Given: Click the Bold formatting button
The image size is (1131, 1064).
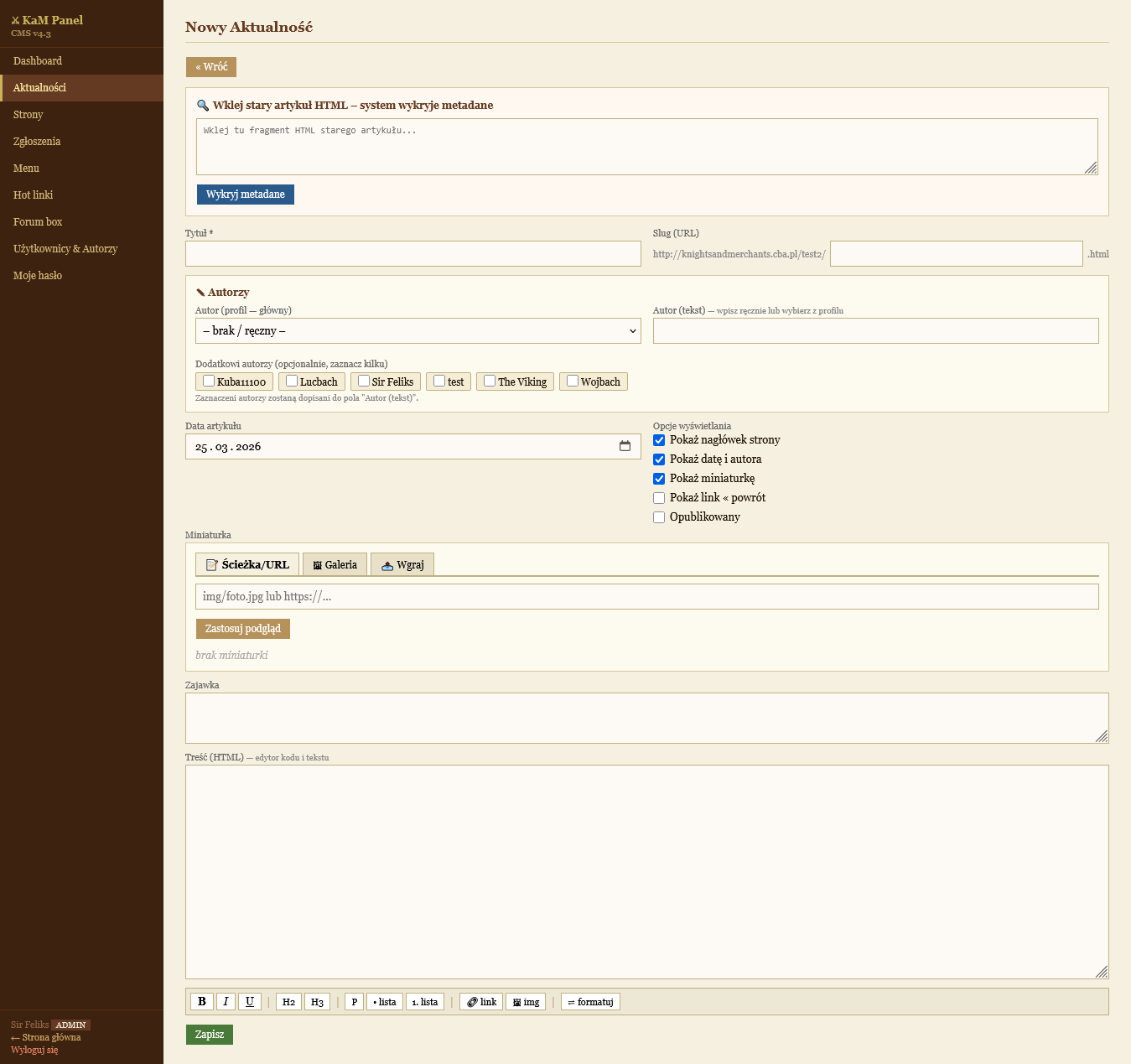Looking at the screenshot, I should pyautogui.click(x=201, y=1001).
